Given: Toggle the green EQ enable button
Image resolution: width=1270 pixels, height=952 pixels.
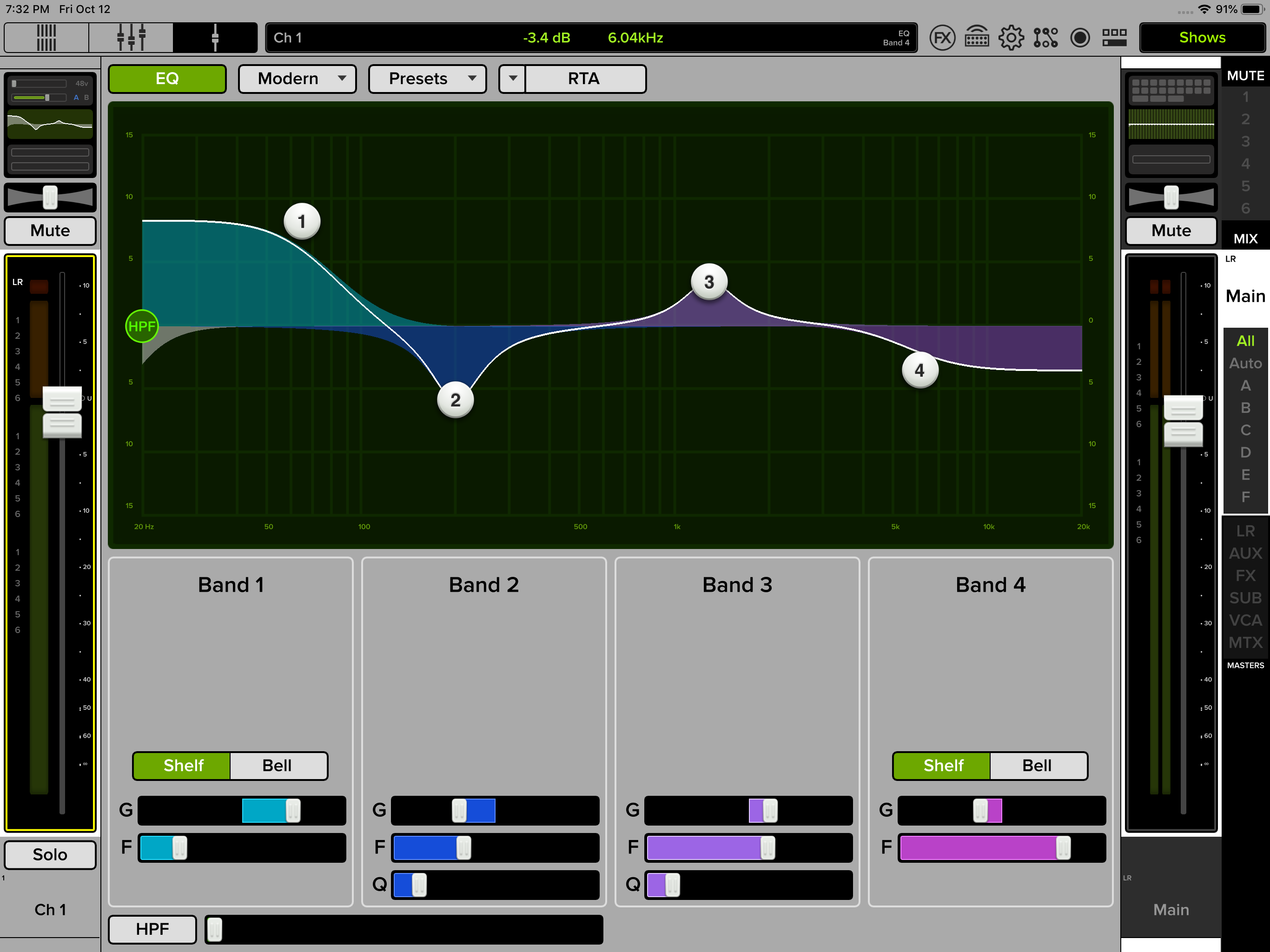Looking at the screenshot, I should [x=167, y=79].
